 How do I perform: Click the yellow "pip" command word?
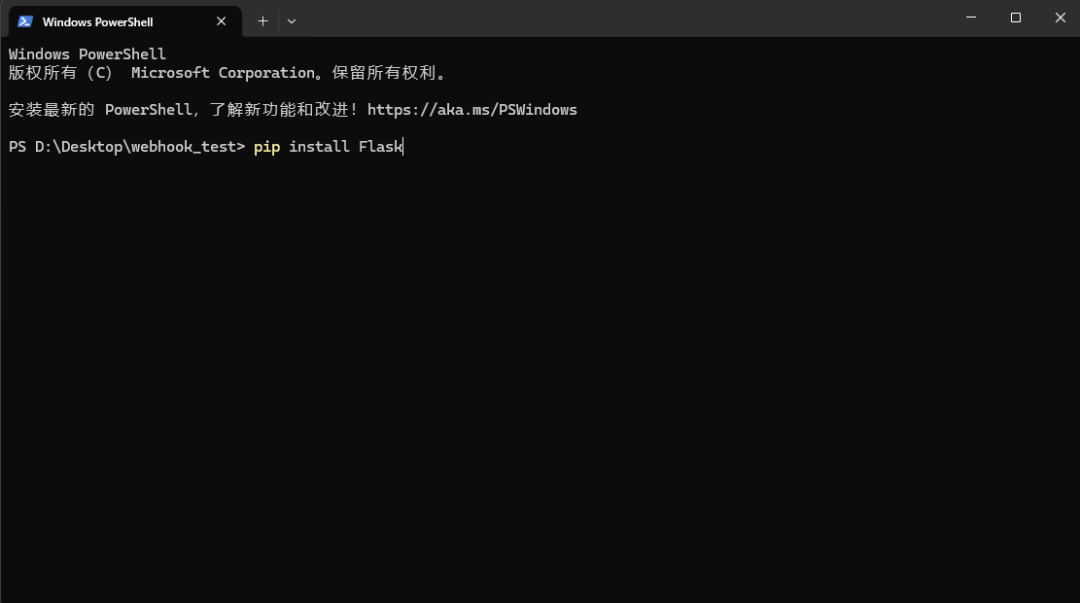266,147
